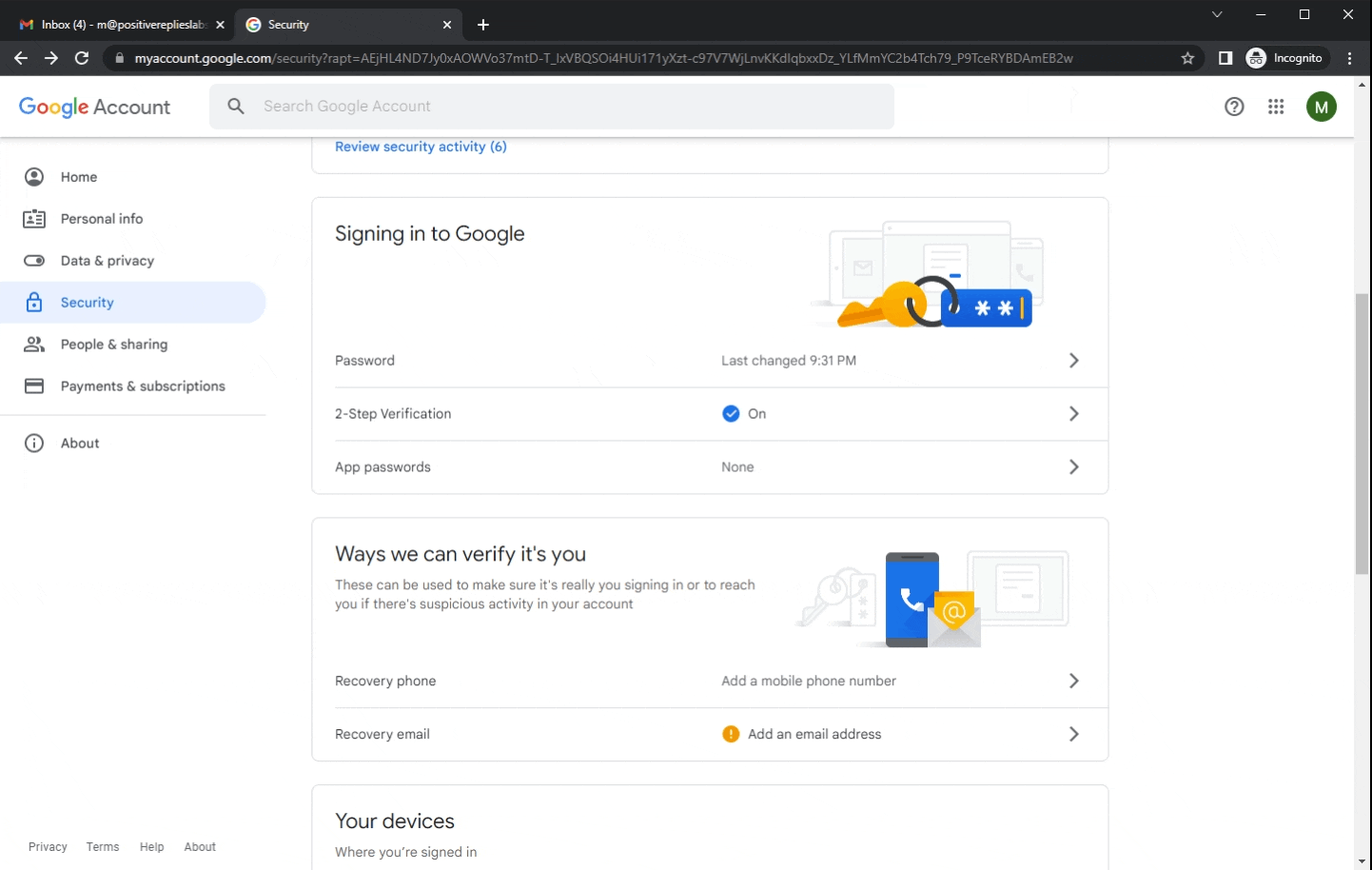
Task: Click the Help question mark icon
Action: pos(1234,107)
